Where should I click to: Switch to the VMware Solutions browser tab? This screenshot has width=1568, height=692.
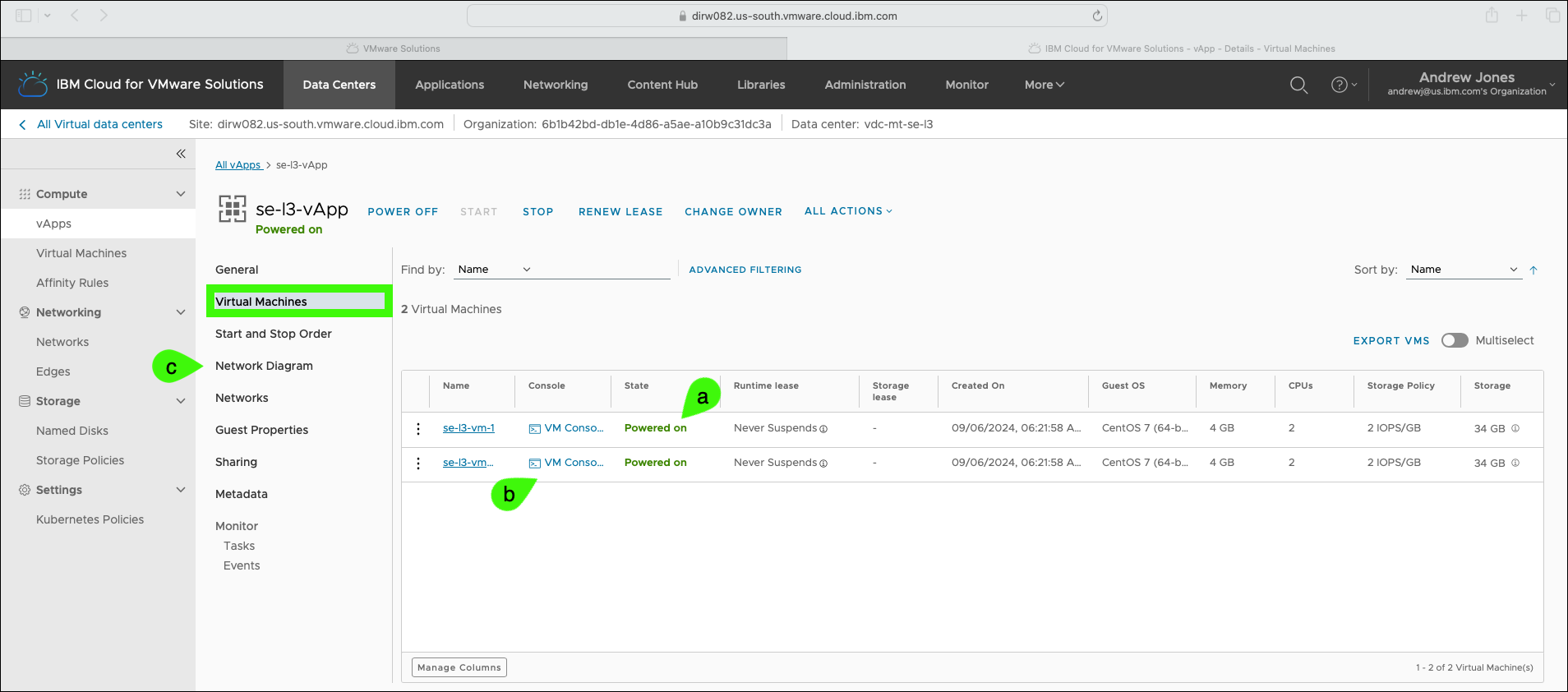394,48
